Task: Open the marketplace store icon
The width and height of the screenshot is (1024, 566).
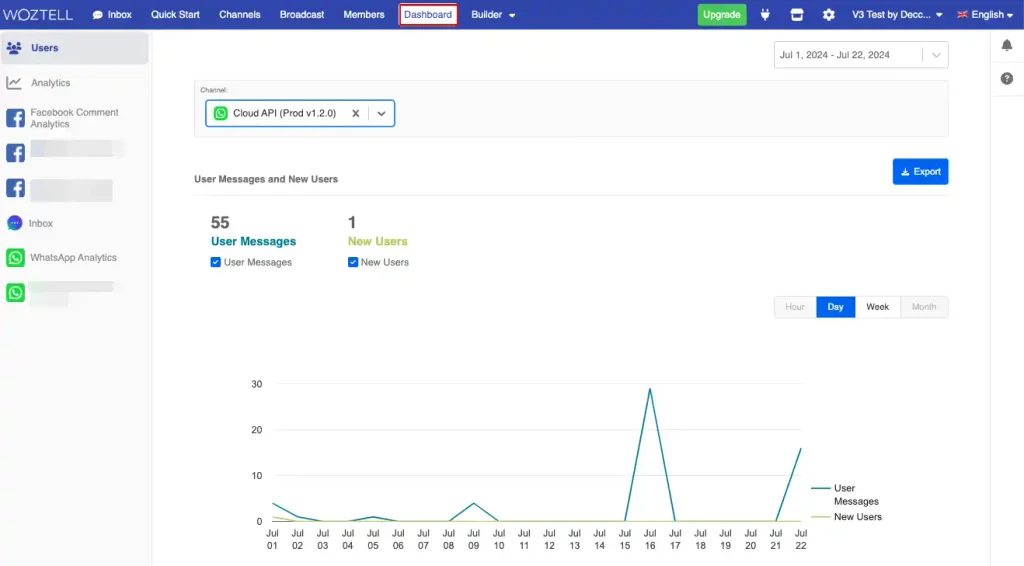Action: (797, 14)
